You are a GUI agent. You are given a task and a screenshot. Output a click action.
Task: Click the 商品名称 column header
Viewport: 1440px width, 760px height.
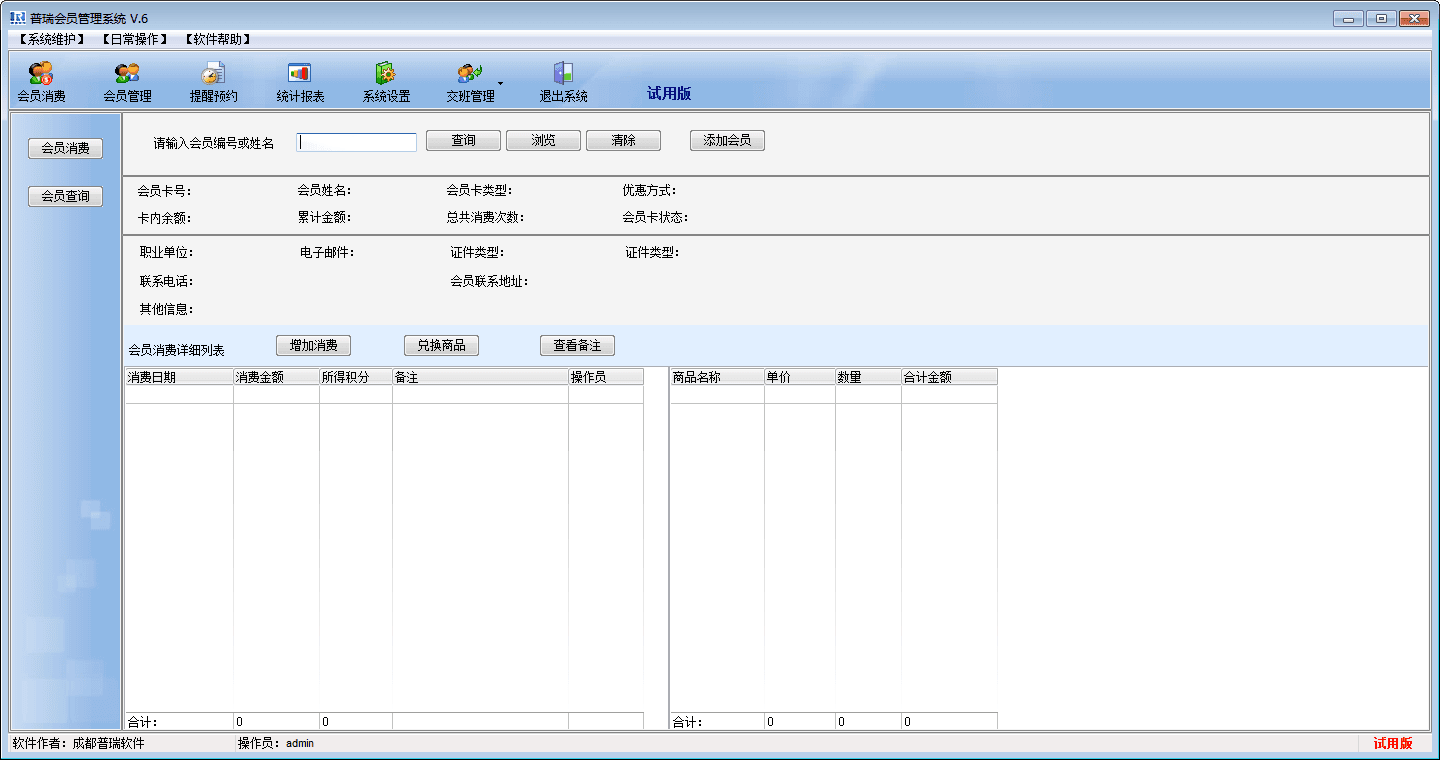coord(716,377)
